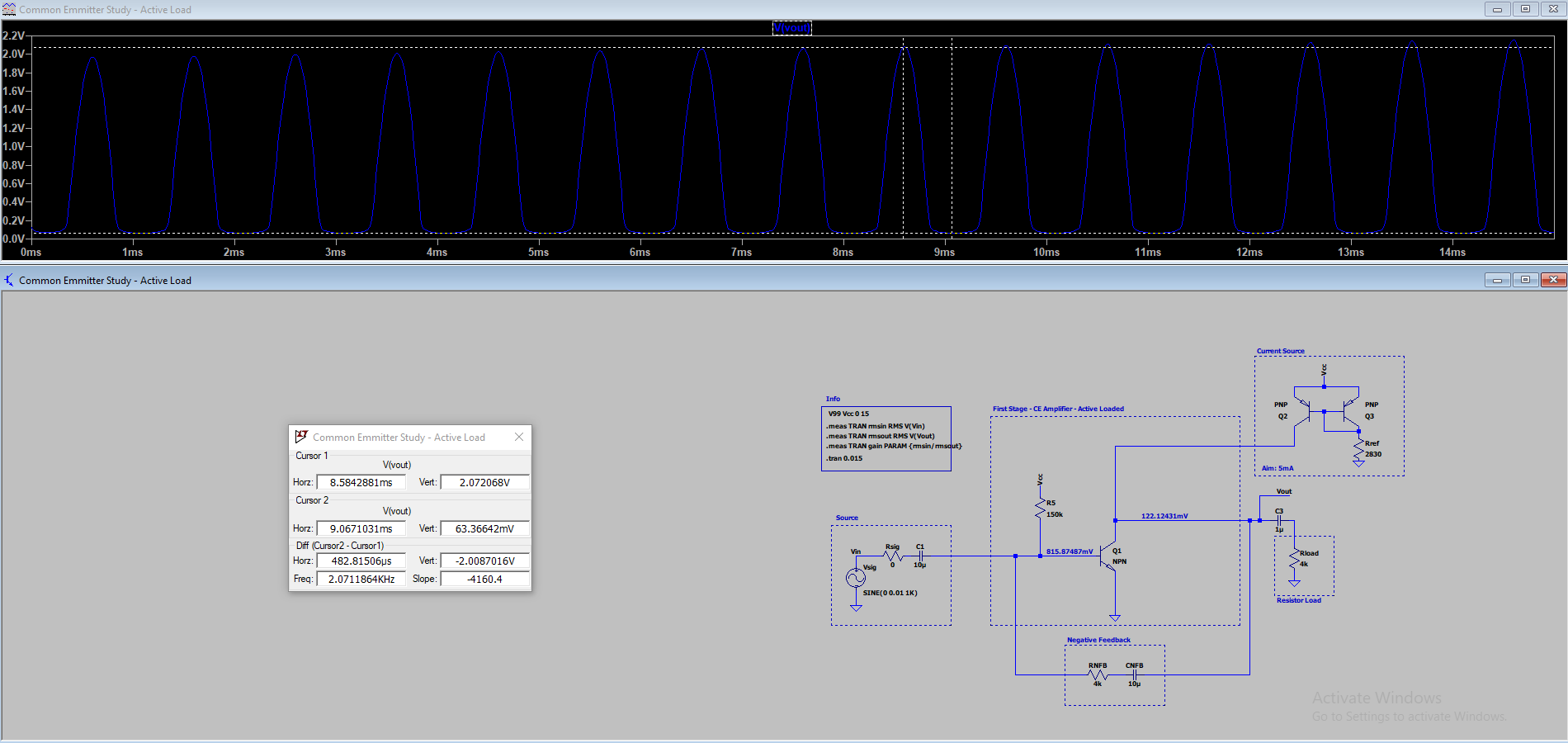Click the V99 Vcc 0 15 text
The image size is (1568, 743).
tap(848, 414)
